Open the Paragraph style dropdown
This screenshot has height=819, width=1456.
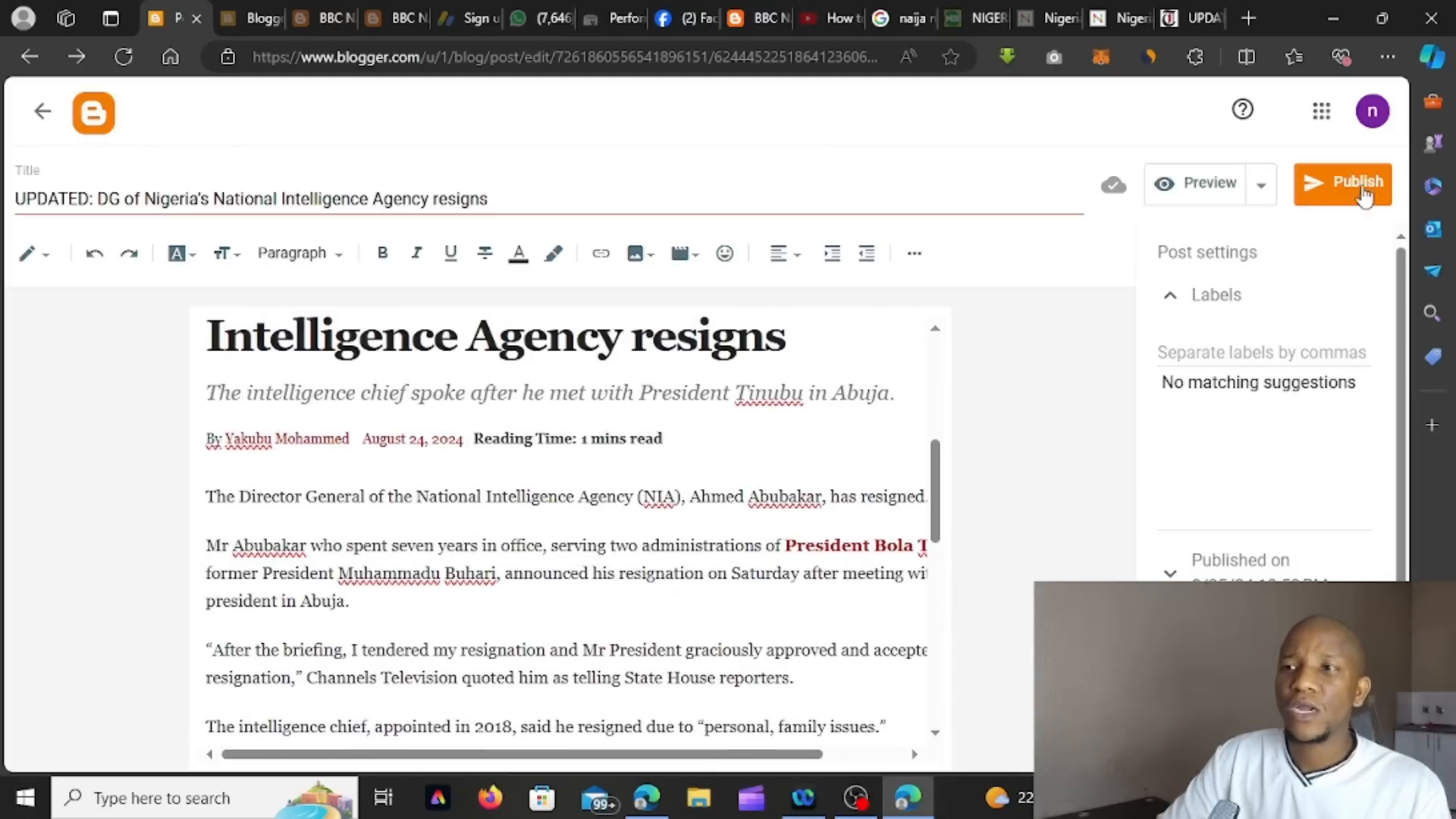(x=300, y=253)
